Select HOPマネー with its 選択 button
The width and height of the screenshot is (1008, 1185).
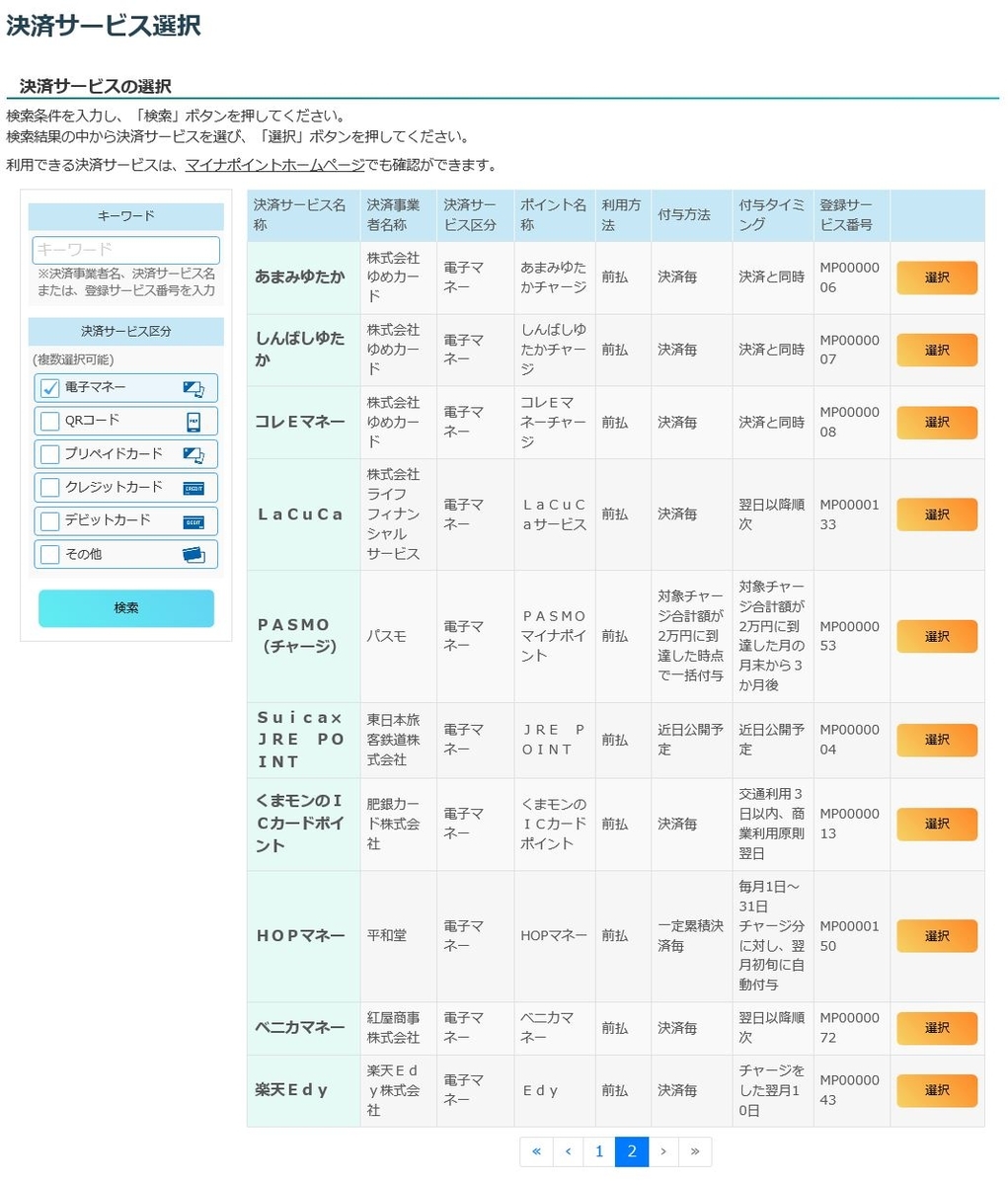(937, 935)
